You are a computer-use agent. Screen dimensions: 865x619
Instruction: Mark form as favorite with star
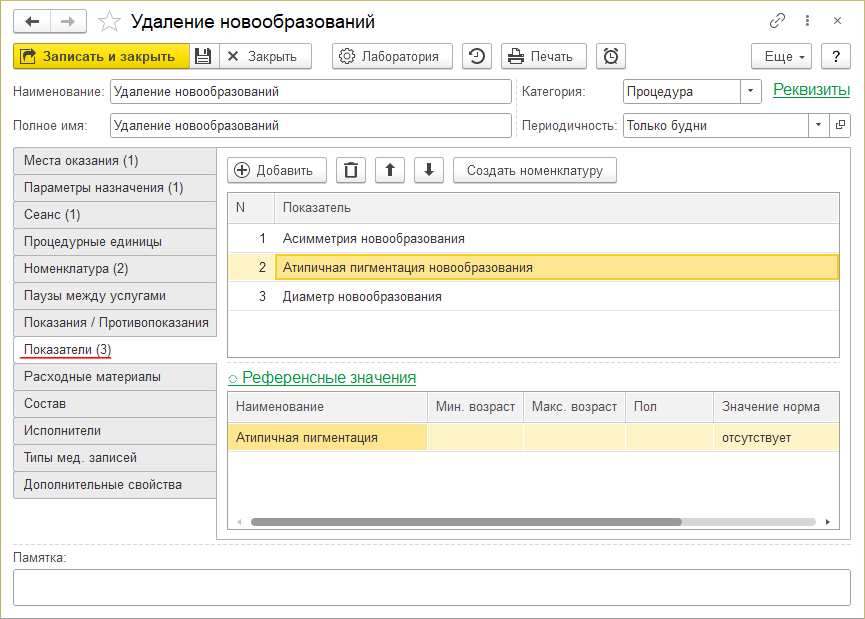tap(110, 21)
